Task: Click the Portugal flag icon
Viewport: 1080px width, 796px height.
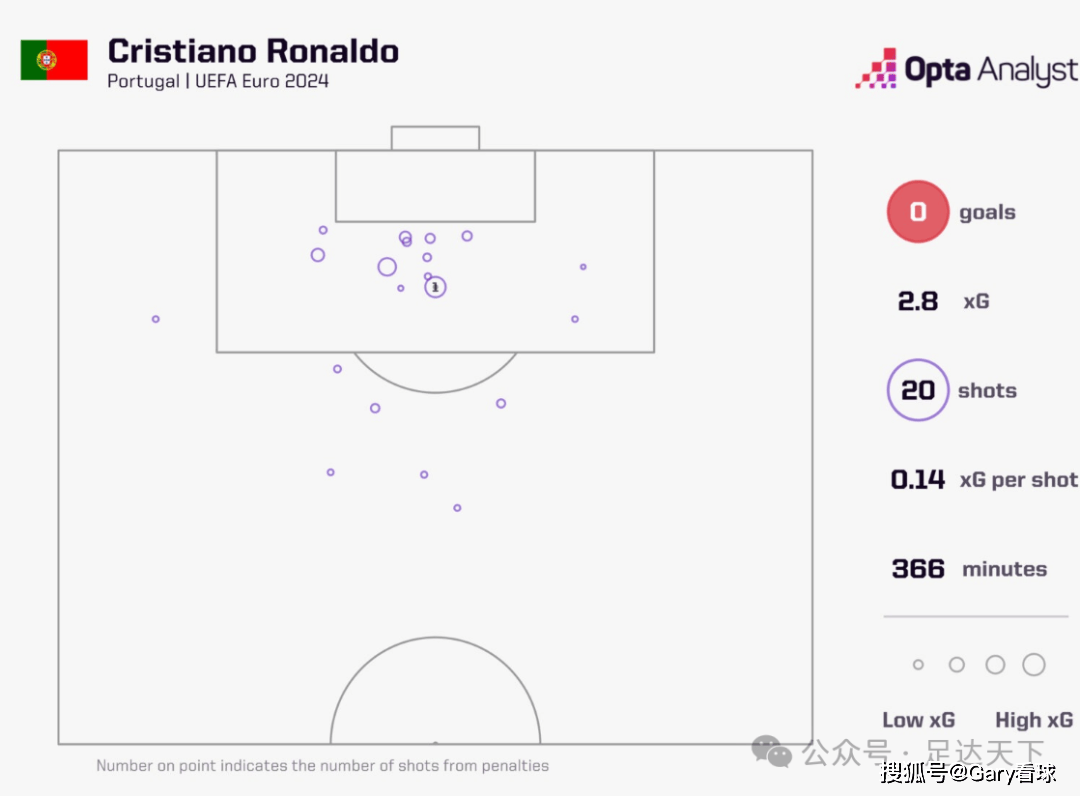Action: (54, 60)
